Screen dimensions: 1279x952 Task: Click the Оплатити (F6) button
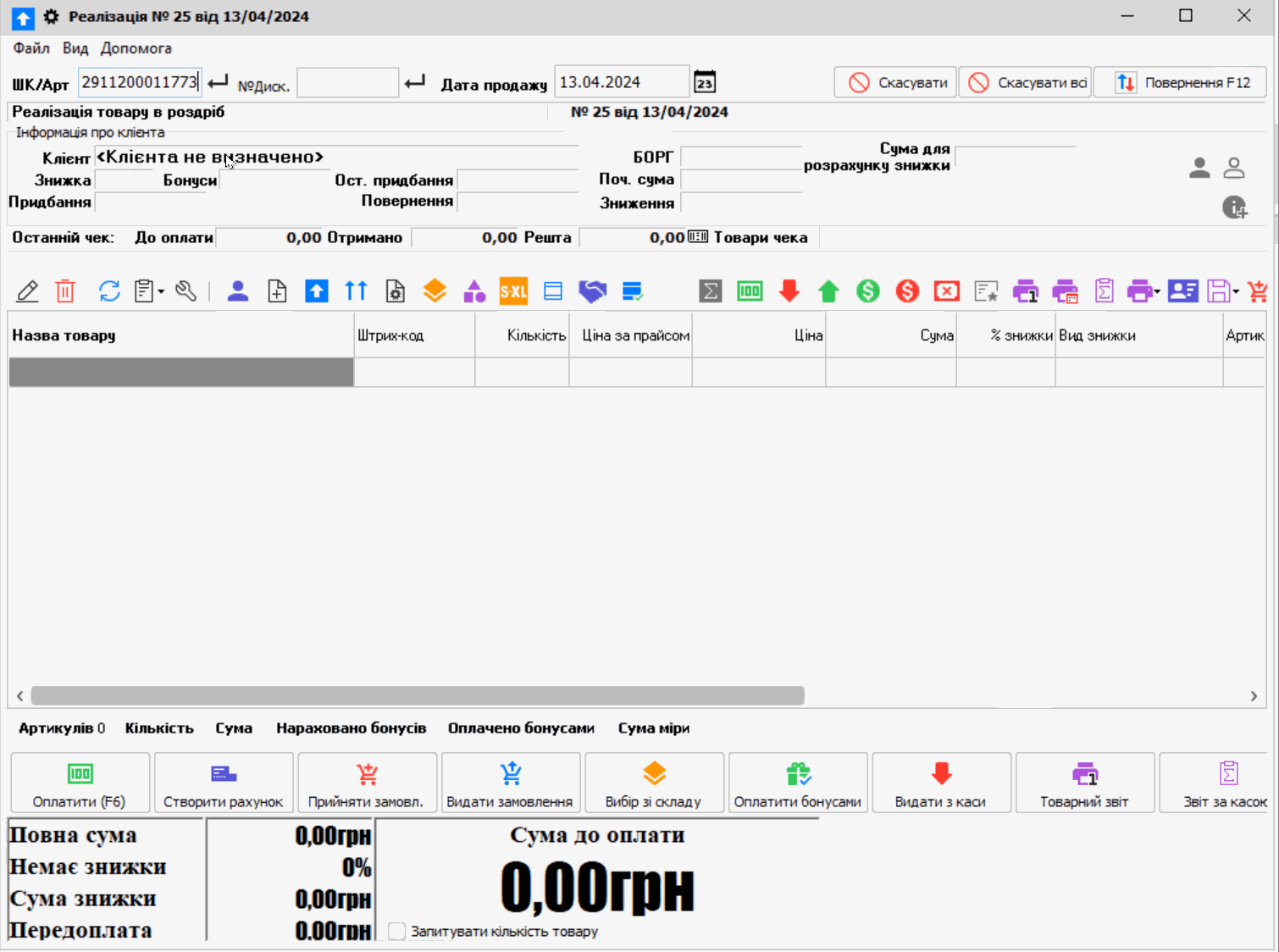79,783
